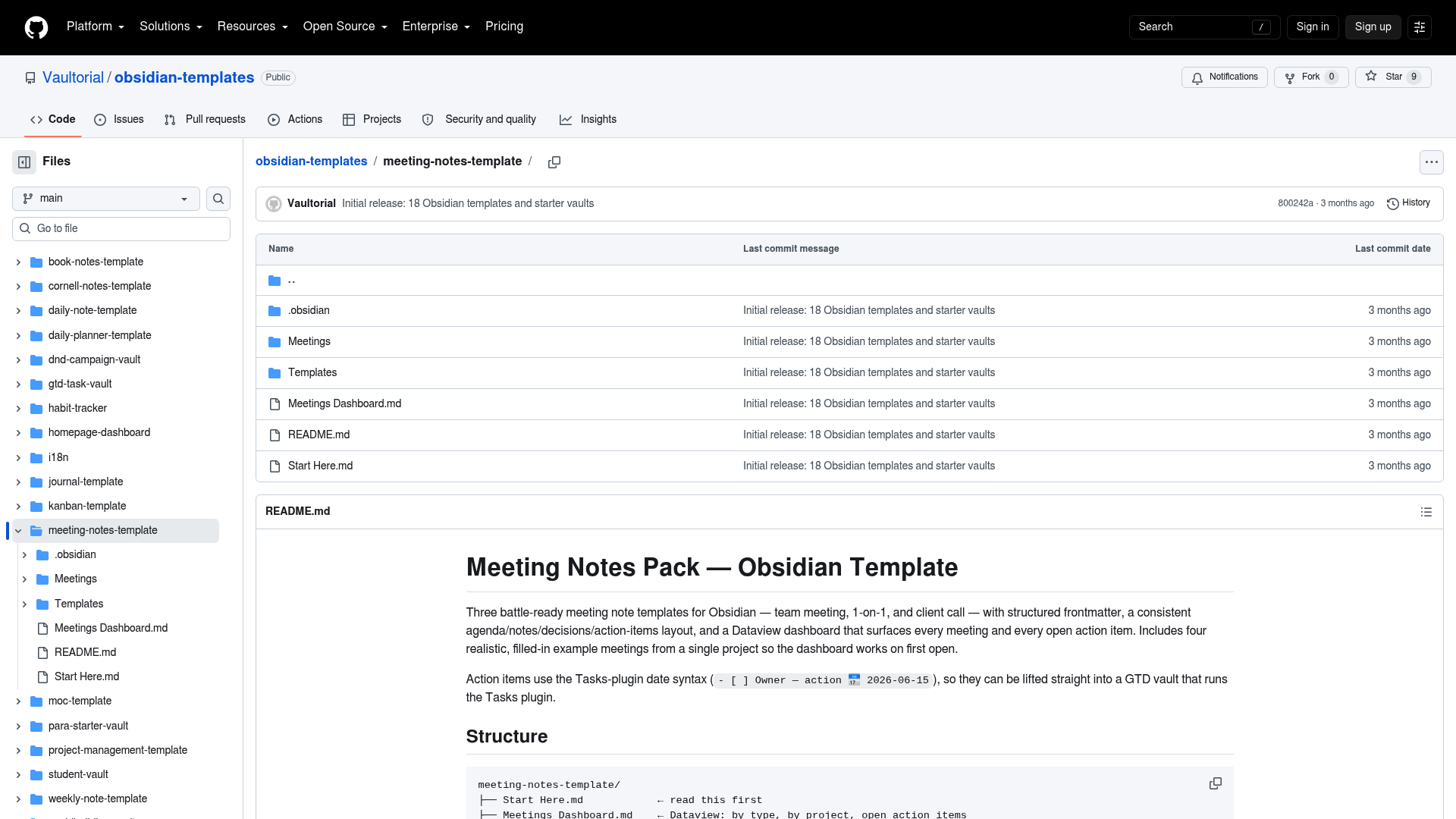The image size is (1456, 819).
Task: Switch to the Actions tab
Action: 295,120
